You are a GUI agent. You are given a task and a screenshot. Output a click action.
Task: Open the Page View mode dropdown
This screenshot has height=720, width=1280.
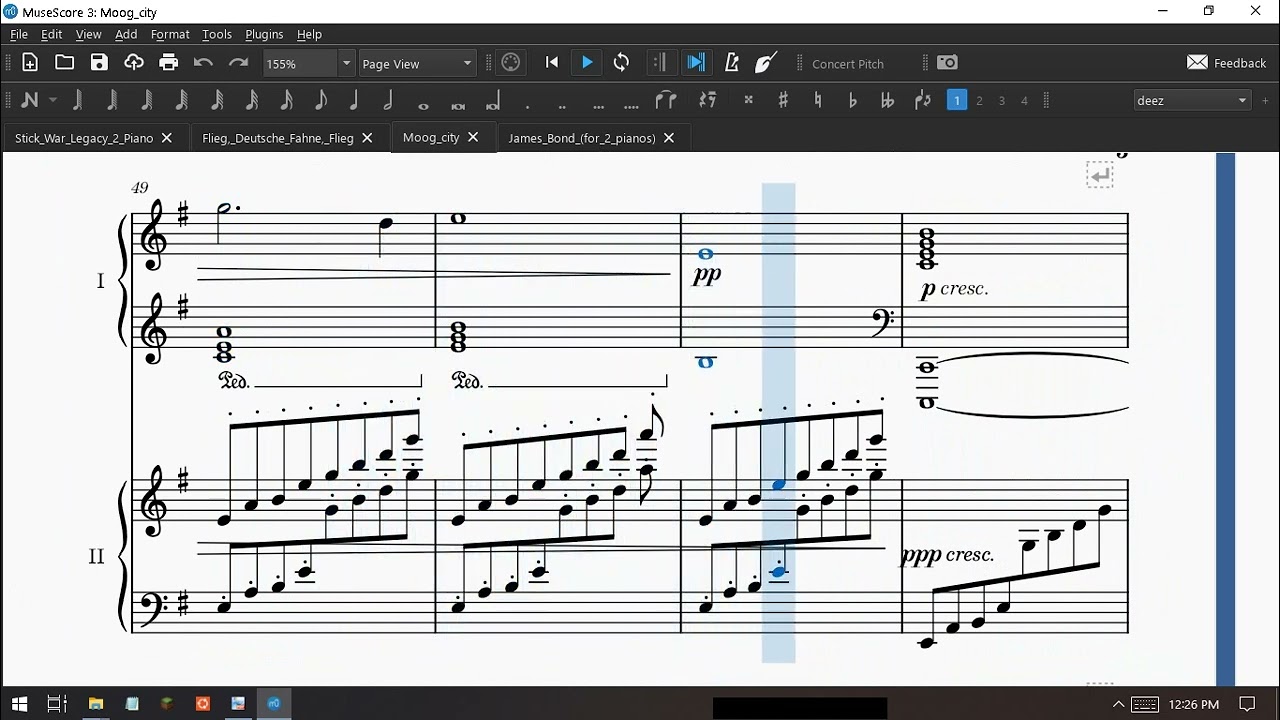417,63
